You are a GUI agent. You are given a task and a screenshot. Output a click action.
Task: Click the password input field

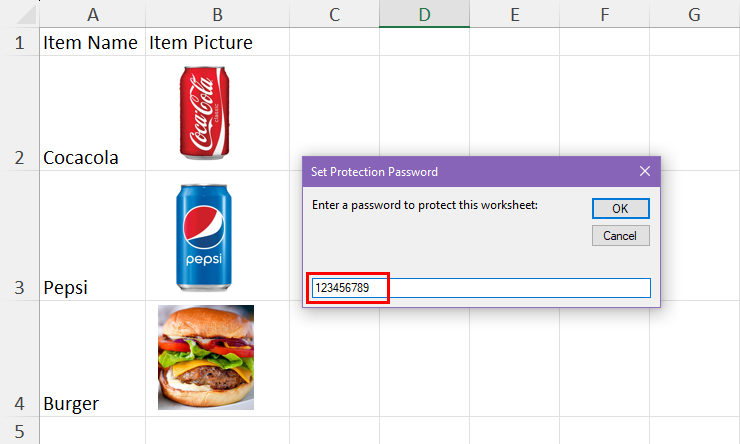481,288
